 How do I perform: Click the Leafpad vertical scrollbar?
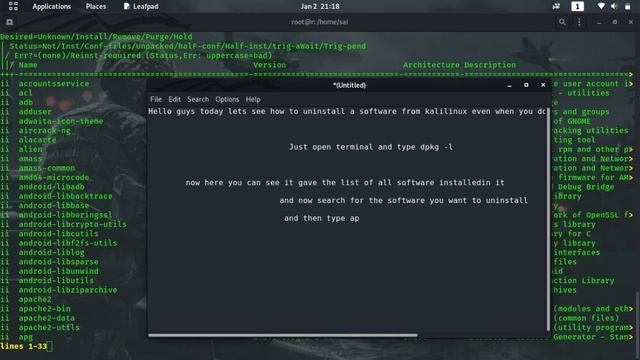[548, 219]
